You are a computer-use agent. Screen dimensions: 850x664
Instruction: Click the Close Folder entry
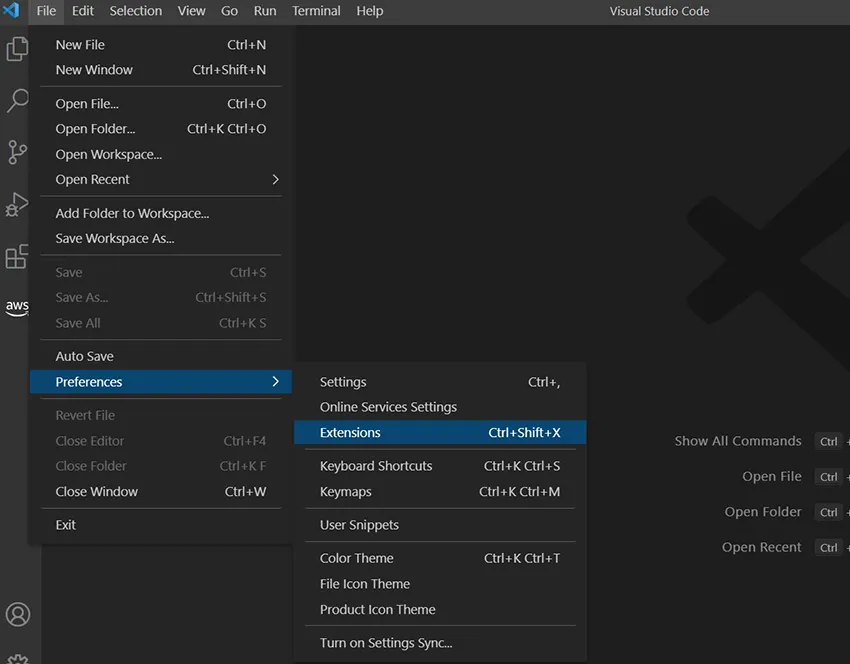pyautogui.click(x=161, y=466)
